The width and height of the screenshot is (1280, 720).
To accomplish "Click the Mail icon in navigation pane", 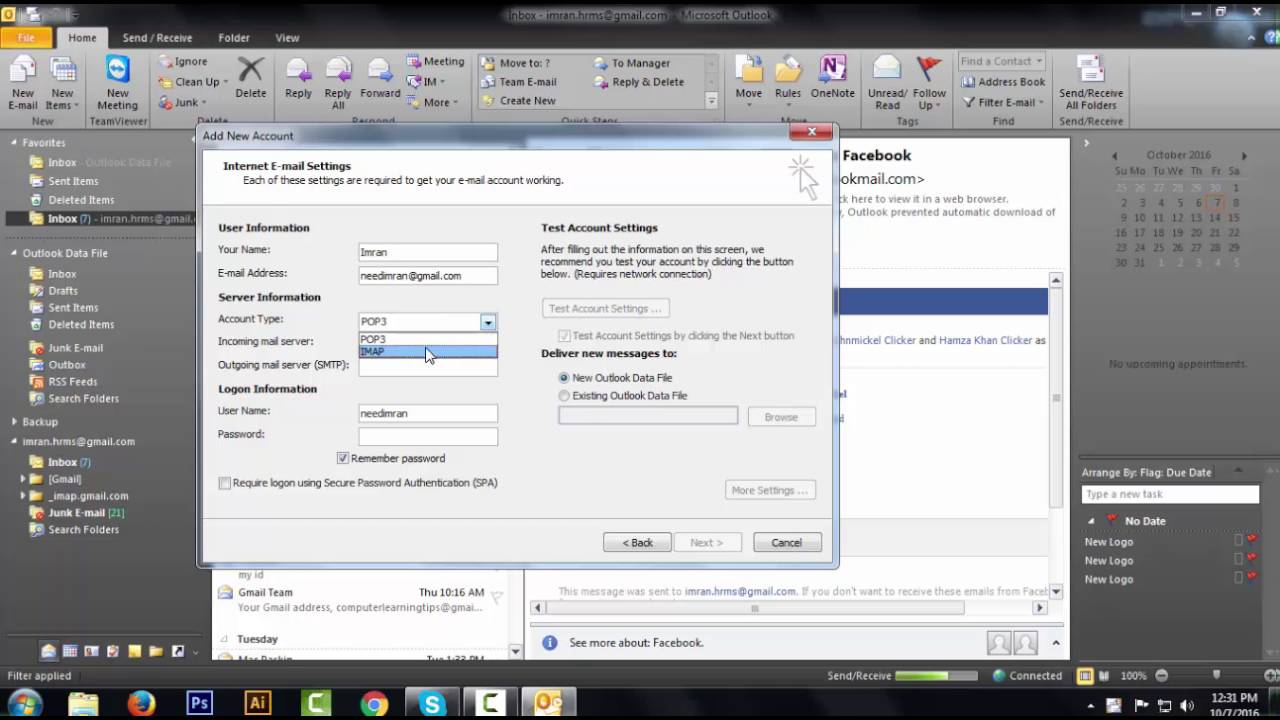I will (48, 651).
